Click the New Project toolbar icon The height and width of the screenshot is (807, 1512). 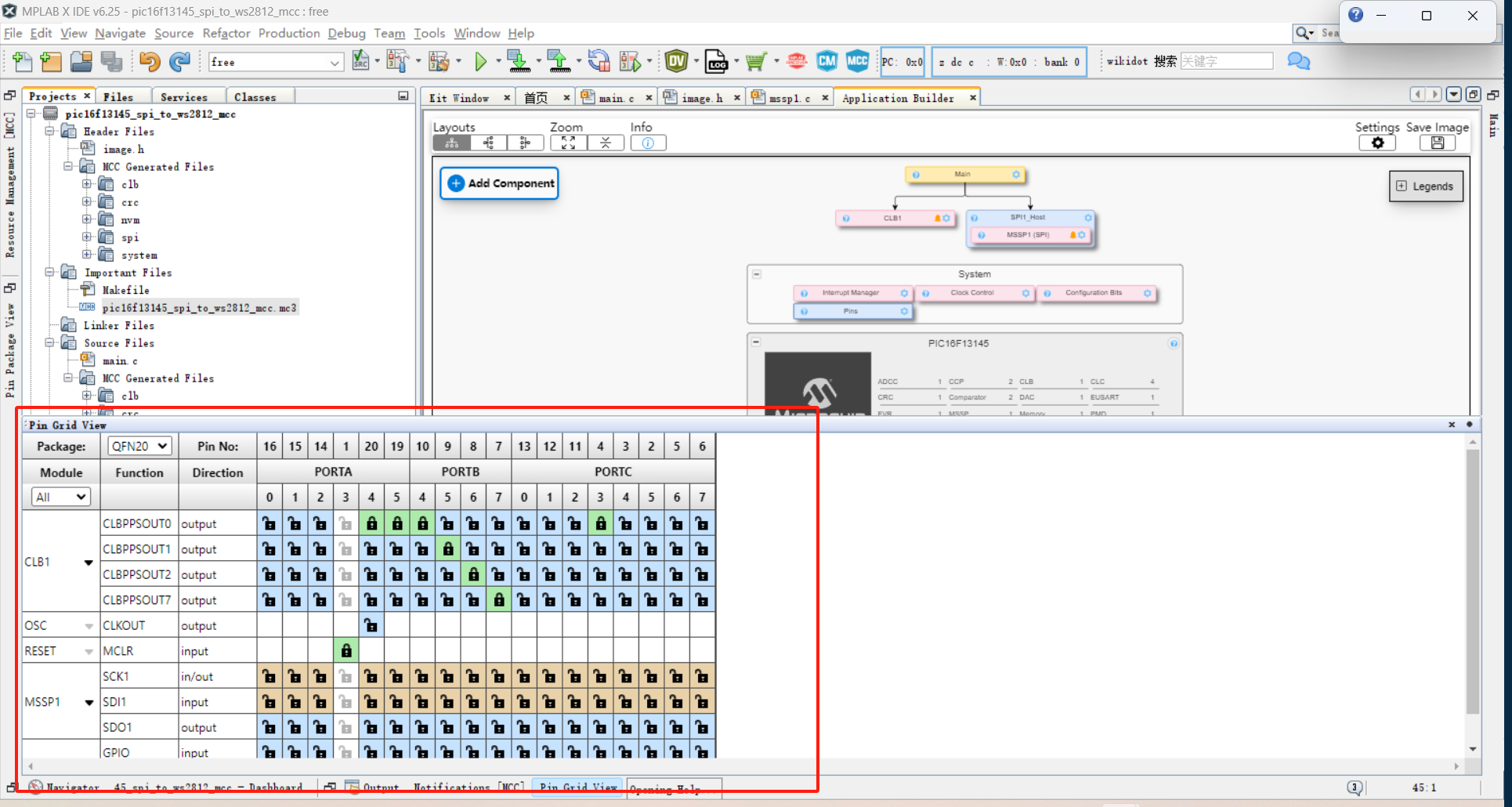coord(51,61)
